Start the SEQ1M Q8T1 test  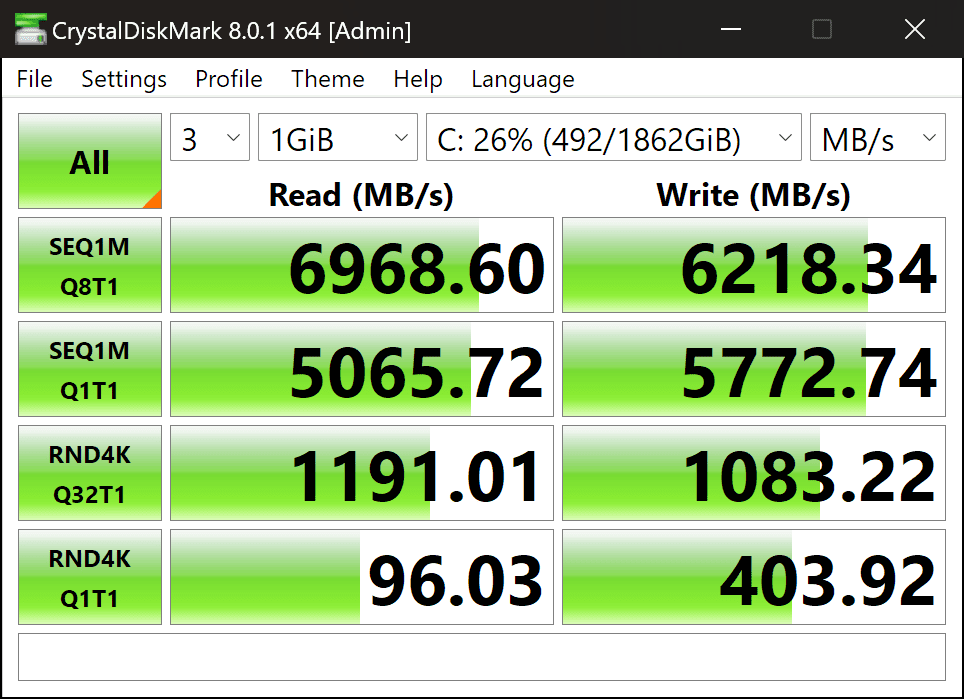(90, 265)
